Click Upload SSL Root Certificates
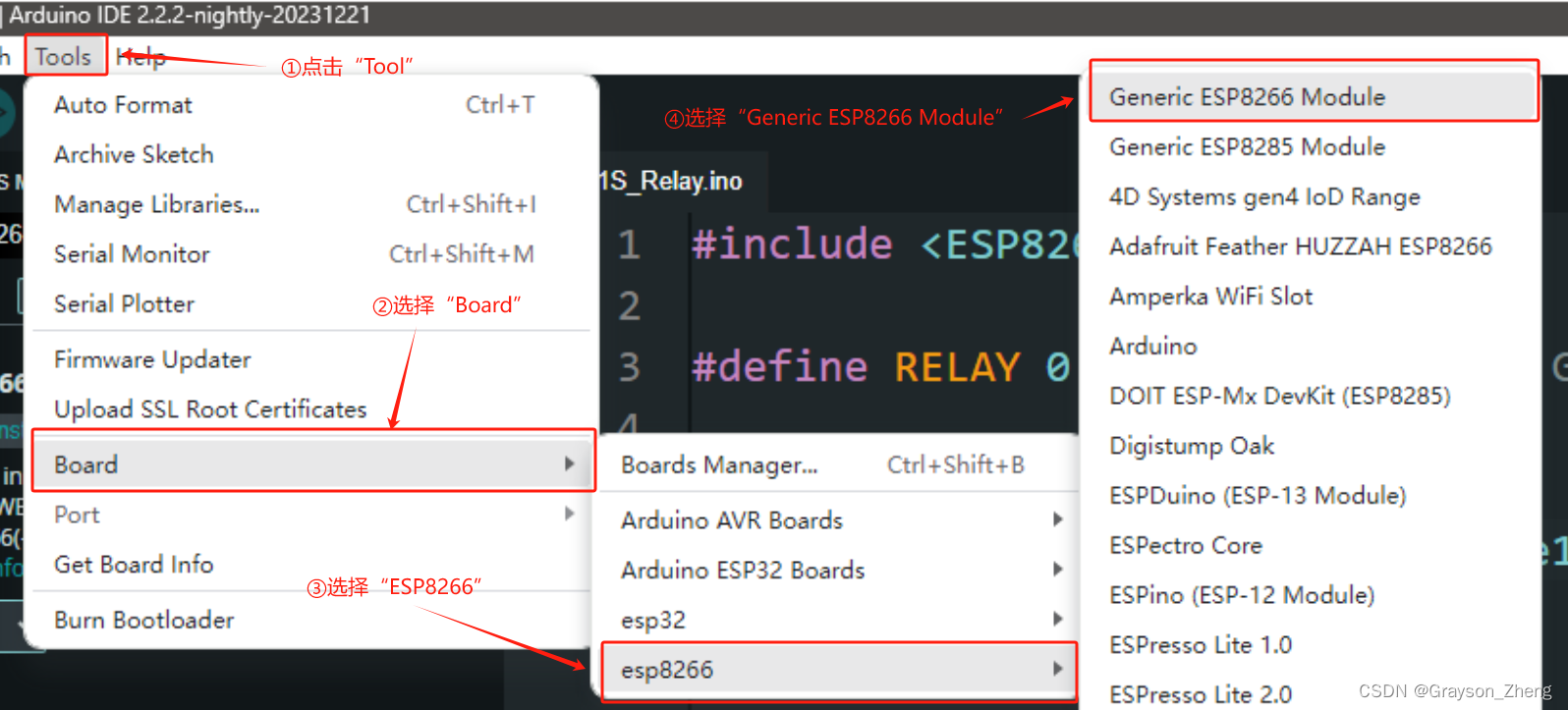 [310, 410]
